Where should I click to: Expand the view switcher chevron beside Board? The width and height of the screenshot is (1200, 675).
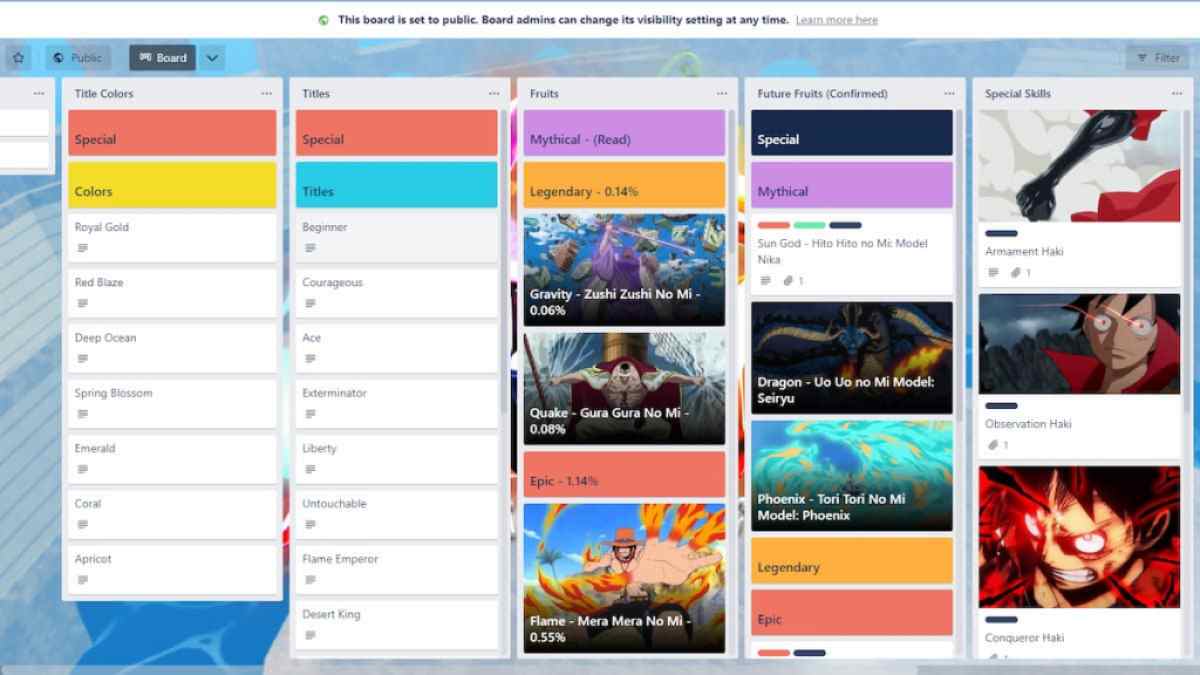pos(212,58)
